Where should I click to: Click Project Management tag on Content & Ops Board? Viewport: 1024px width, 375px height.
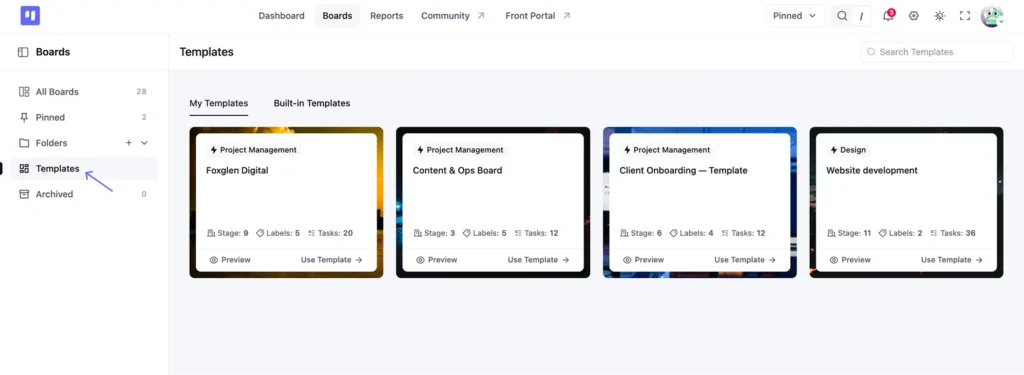point(460,150)
